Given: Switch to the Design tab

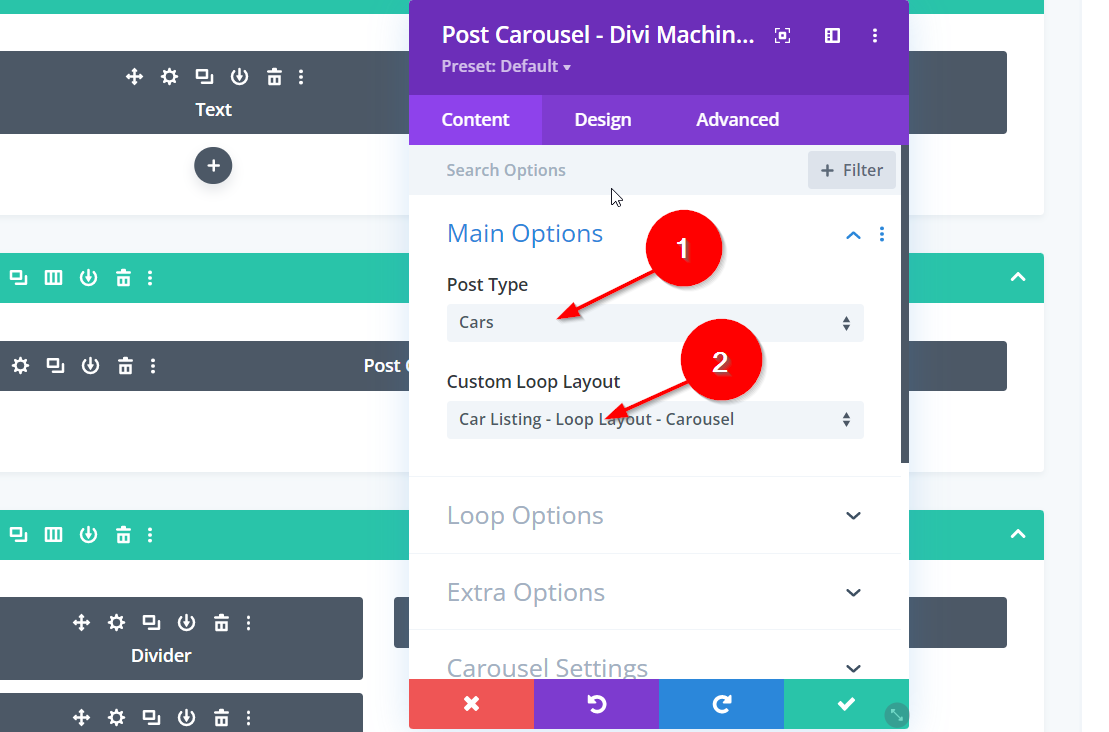Looking at the screenshot, I should (x=602, y=120).
